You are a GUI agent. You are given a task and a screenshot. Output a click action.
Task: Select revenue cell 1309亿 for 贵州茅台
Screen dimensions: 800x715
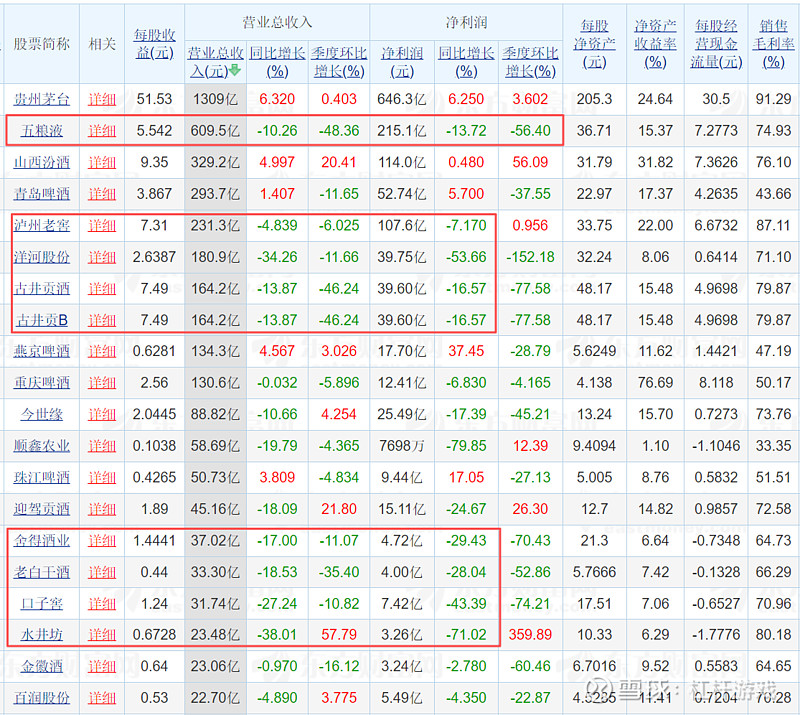[x=215, y=99]
